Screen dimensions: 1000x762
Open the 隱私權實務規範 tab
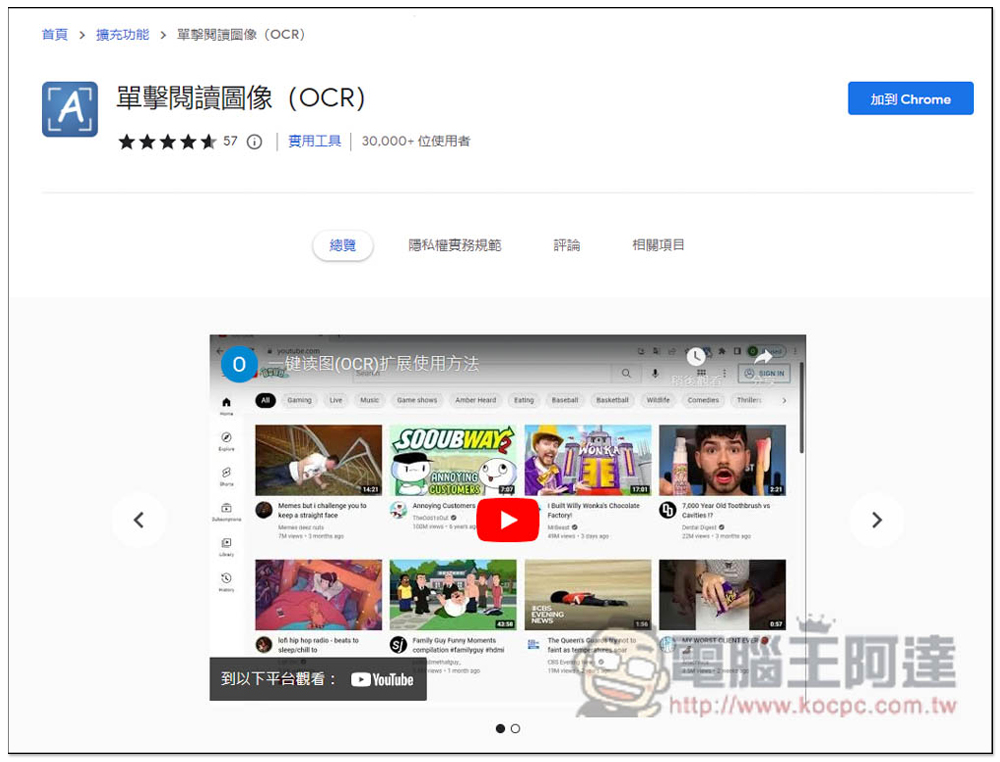(x=455, y=245)
